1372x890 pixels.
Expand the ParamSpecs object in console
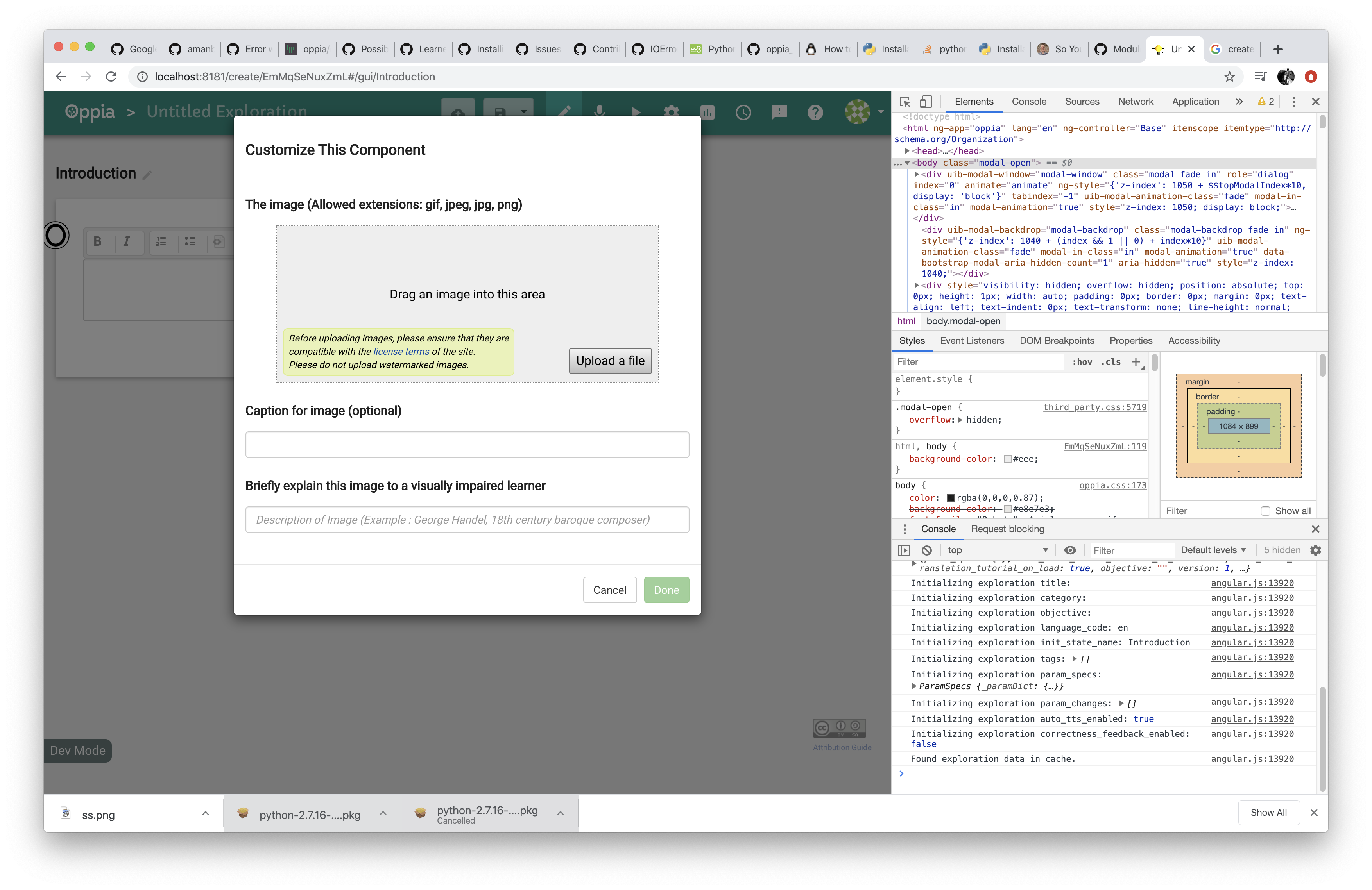point(914,686)
